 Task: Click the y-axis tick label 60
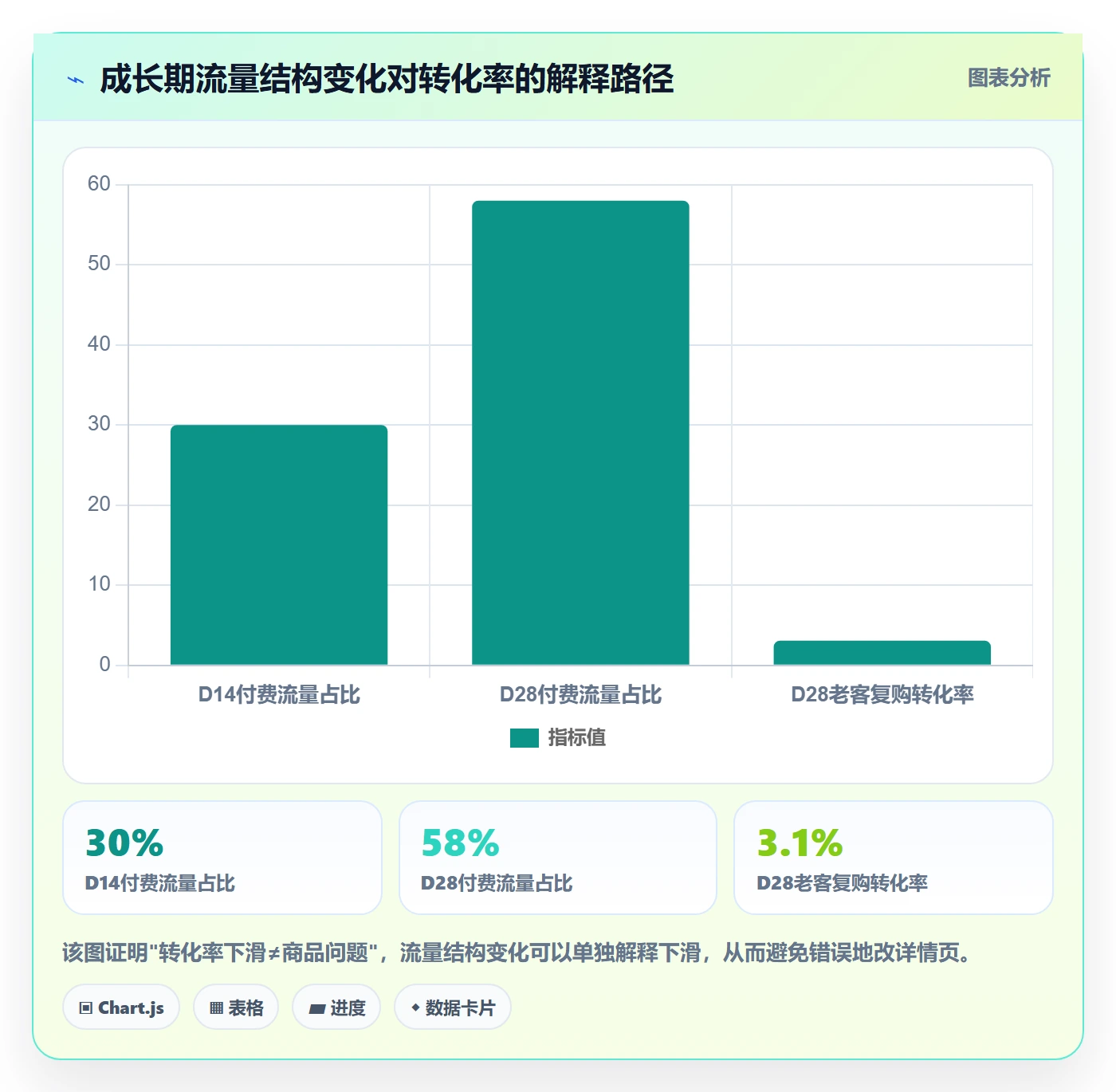99,184
